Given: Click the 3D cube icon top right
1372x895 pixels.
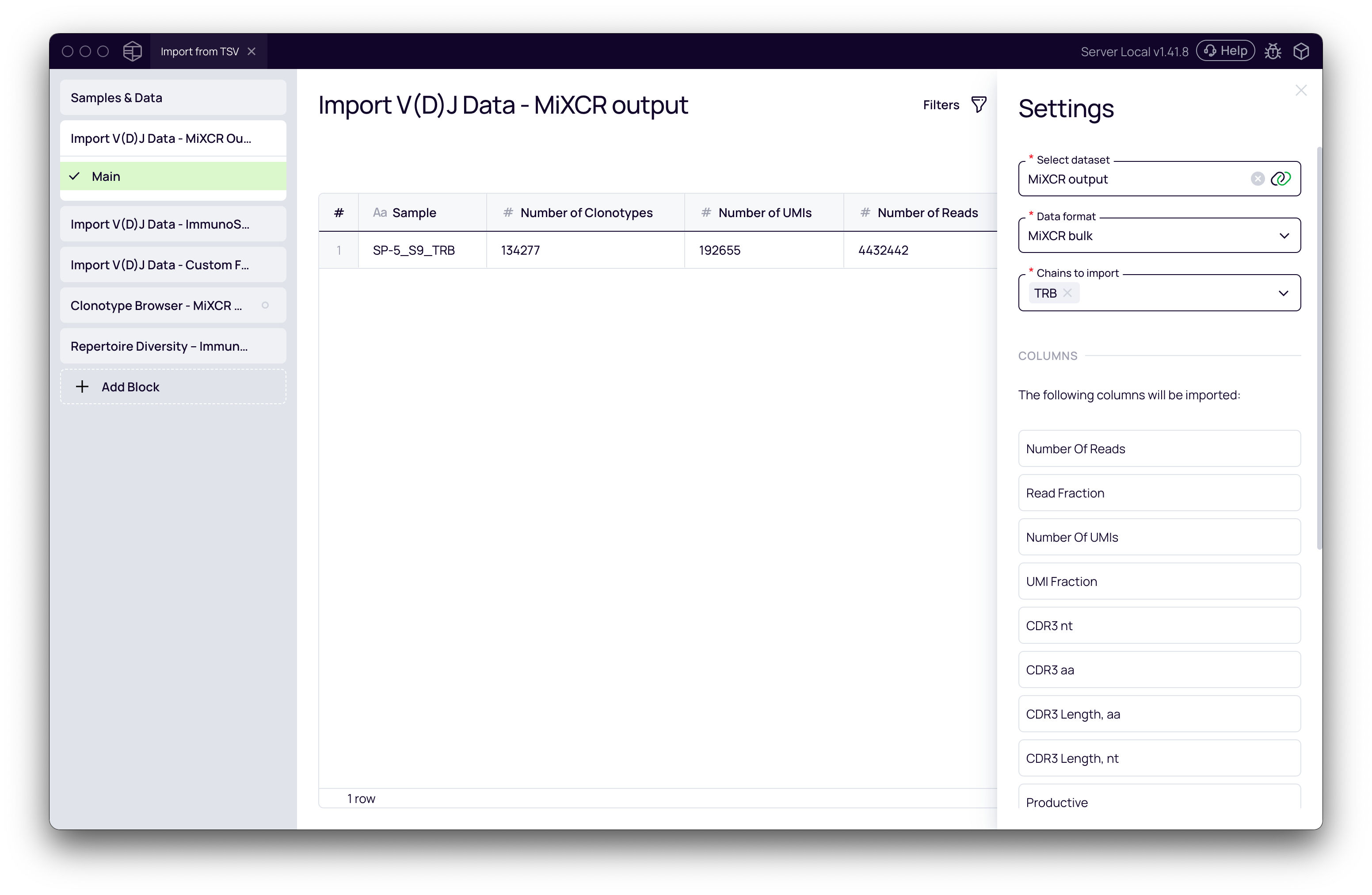Looking at the screenshot, I should click(1301, 51).
